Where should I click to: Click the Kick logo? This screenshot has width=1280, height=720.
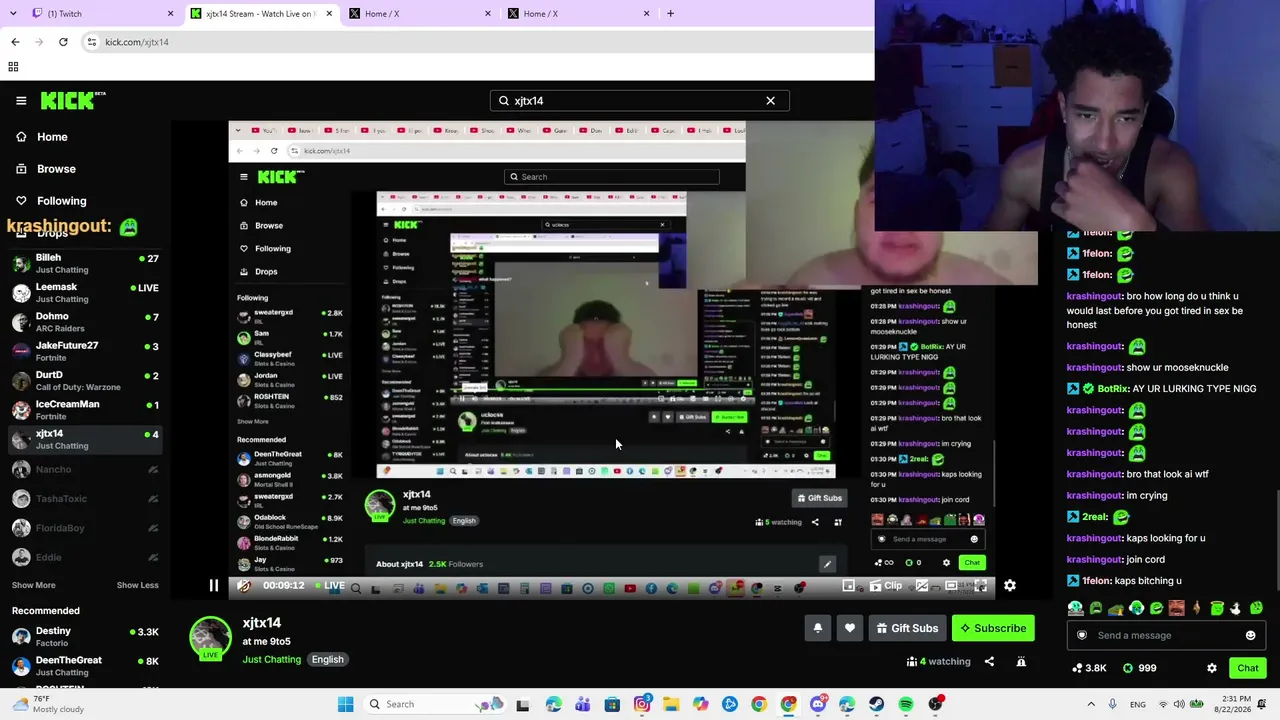[x=73, y=100]
